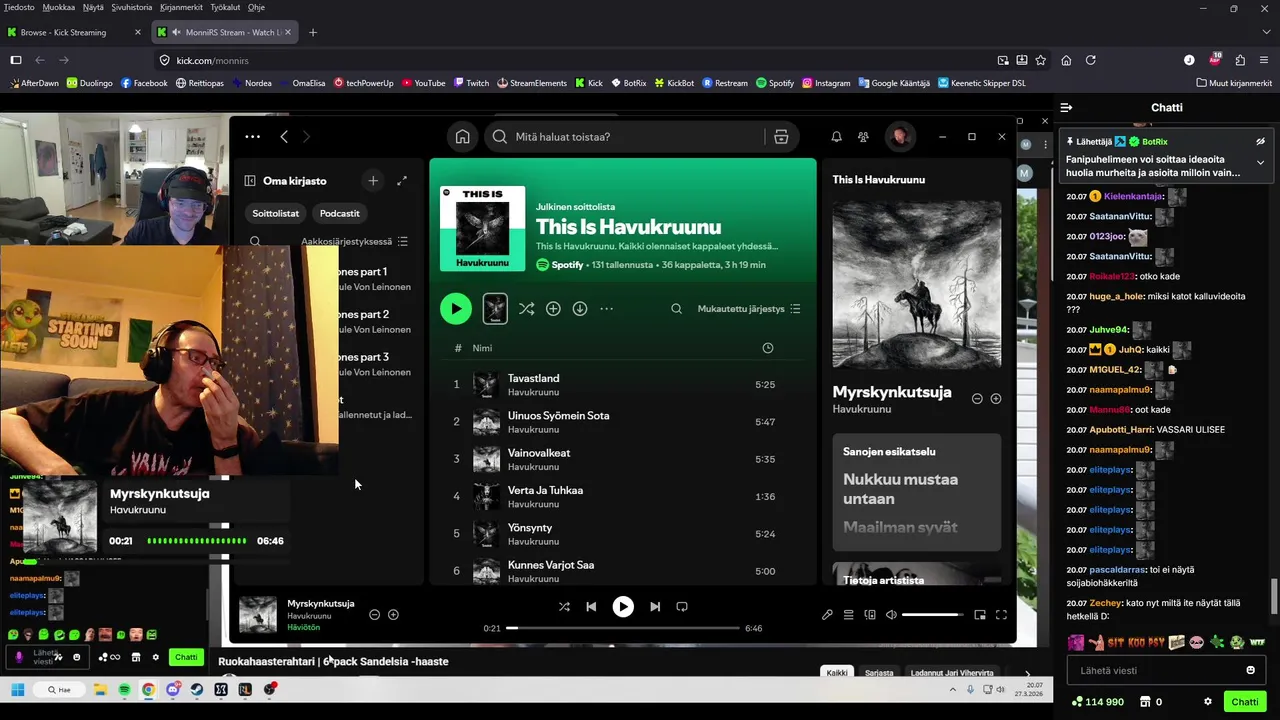Open the Browse icon in Spotify search bar

(781, 137)
